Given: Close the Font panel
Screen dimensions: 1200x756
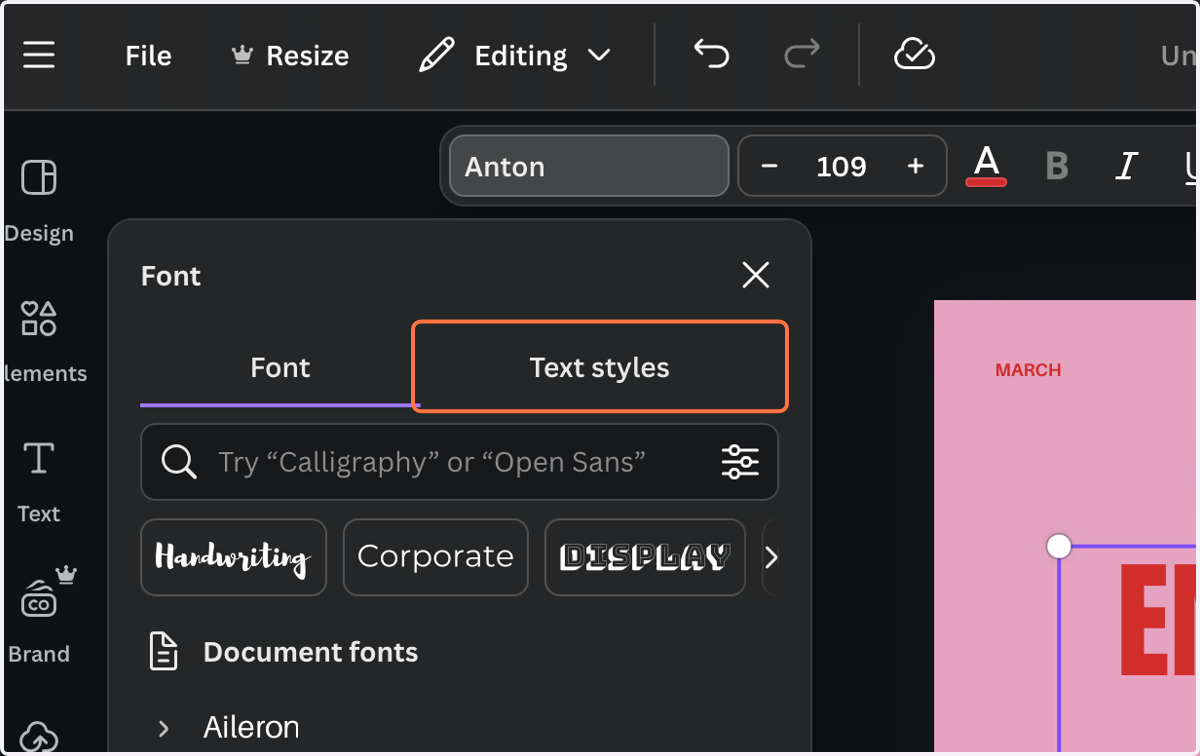Looking at the screenshot, I should coord(756,275).
